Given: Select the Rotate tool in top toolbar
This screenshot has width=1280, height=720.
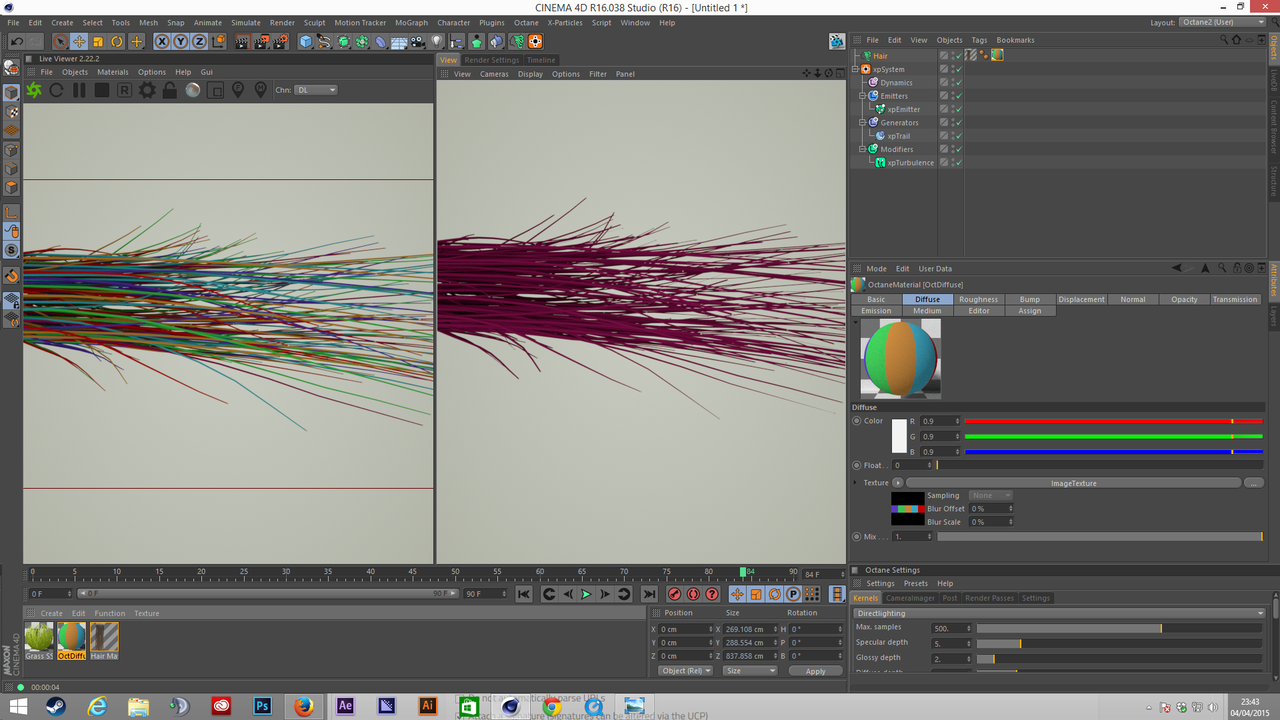Looking at the screenshot, I should 117,41.
